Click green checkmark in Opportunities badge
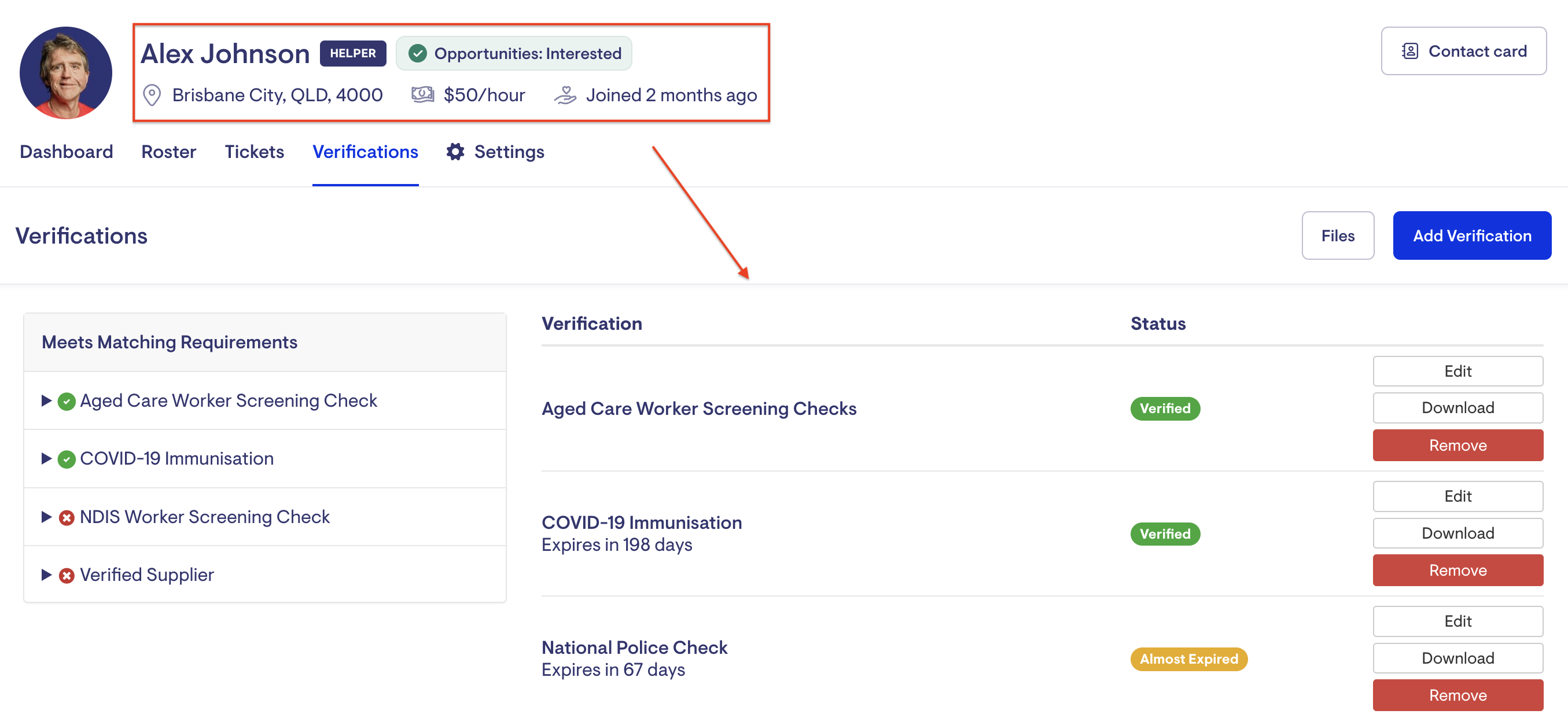1568x714 pixels. (418, 54)
